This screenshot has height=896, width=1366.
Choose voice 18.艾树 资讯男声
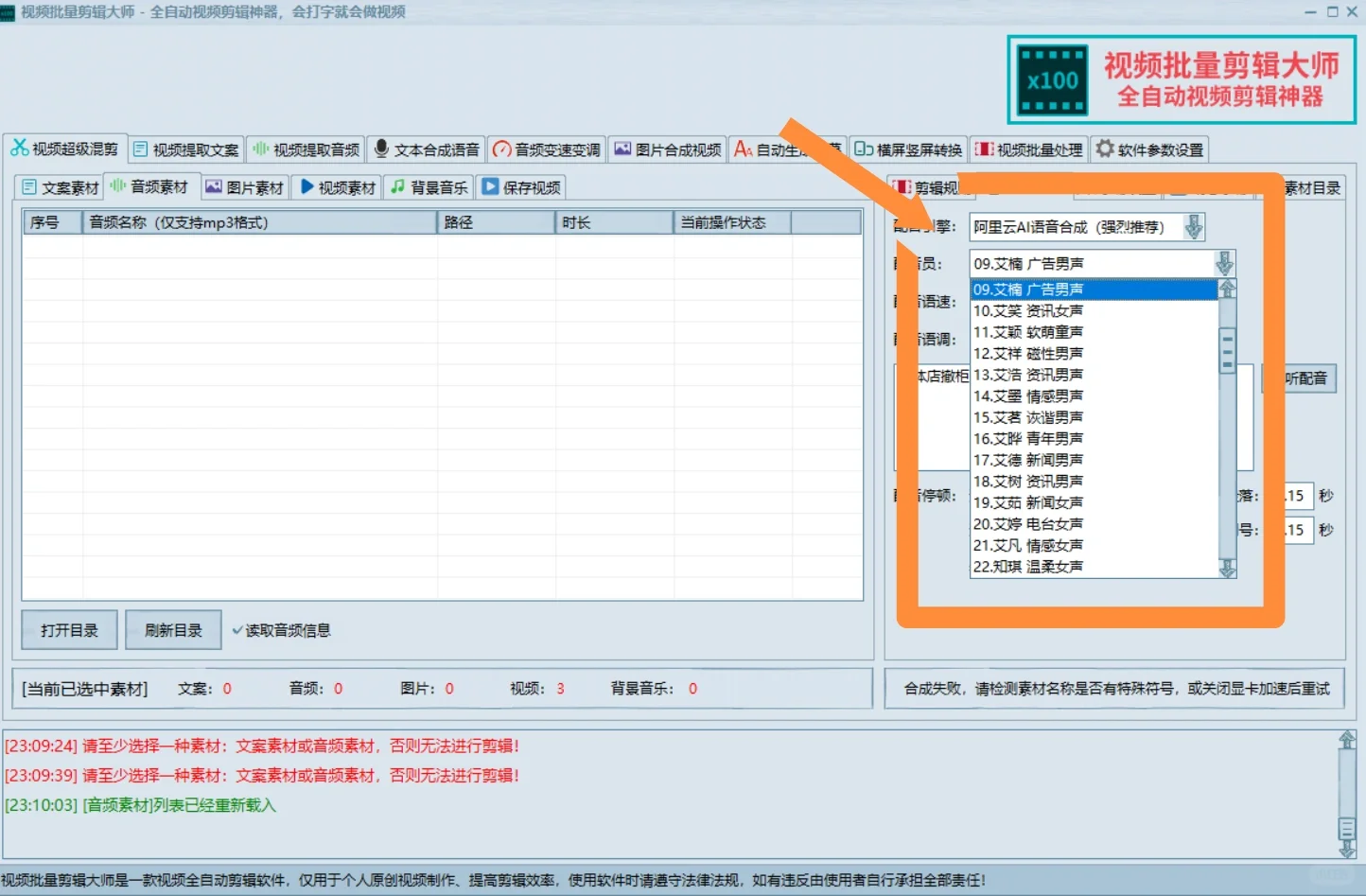1095,482
